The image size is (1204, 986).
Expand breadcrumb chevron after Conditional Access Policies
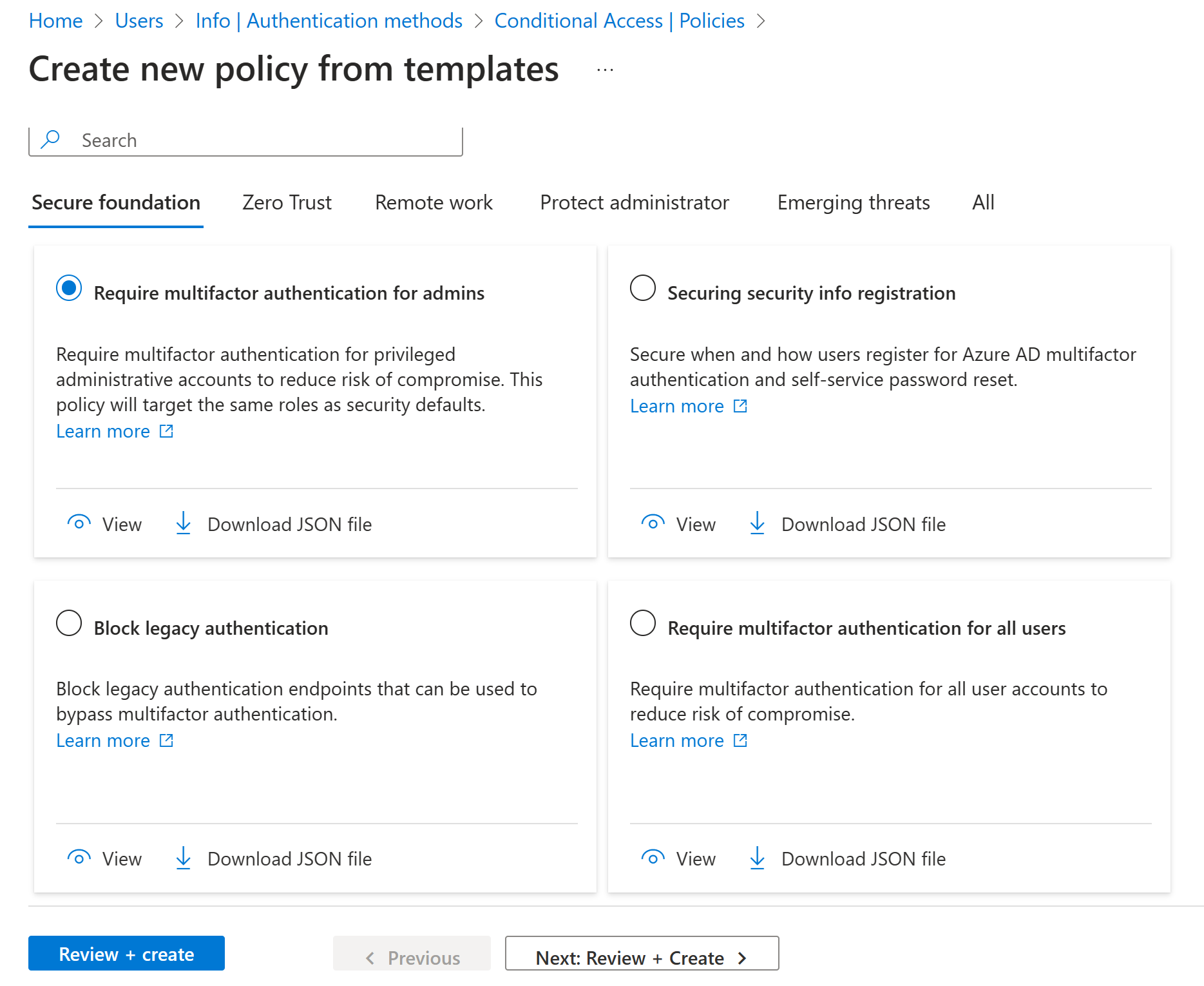pos(761,21)
